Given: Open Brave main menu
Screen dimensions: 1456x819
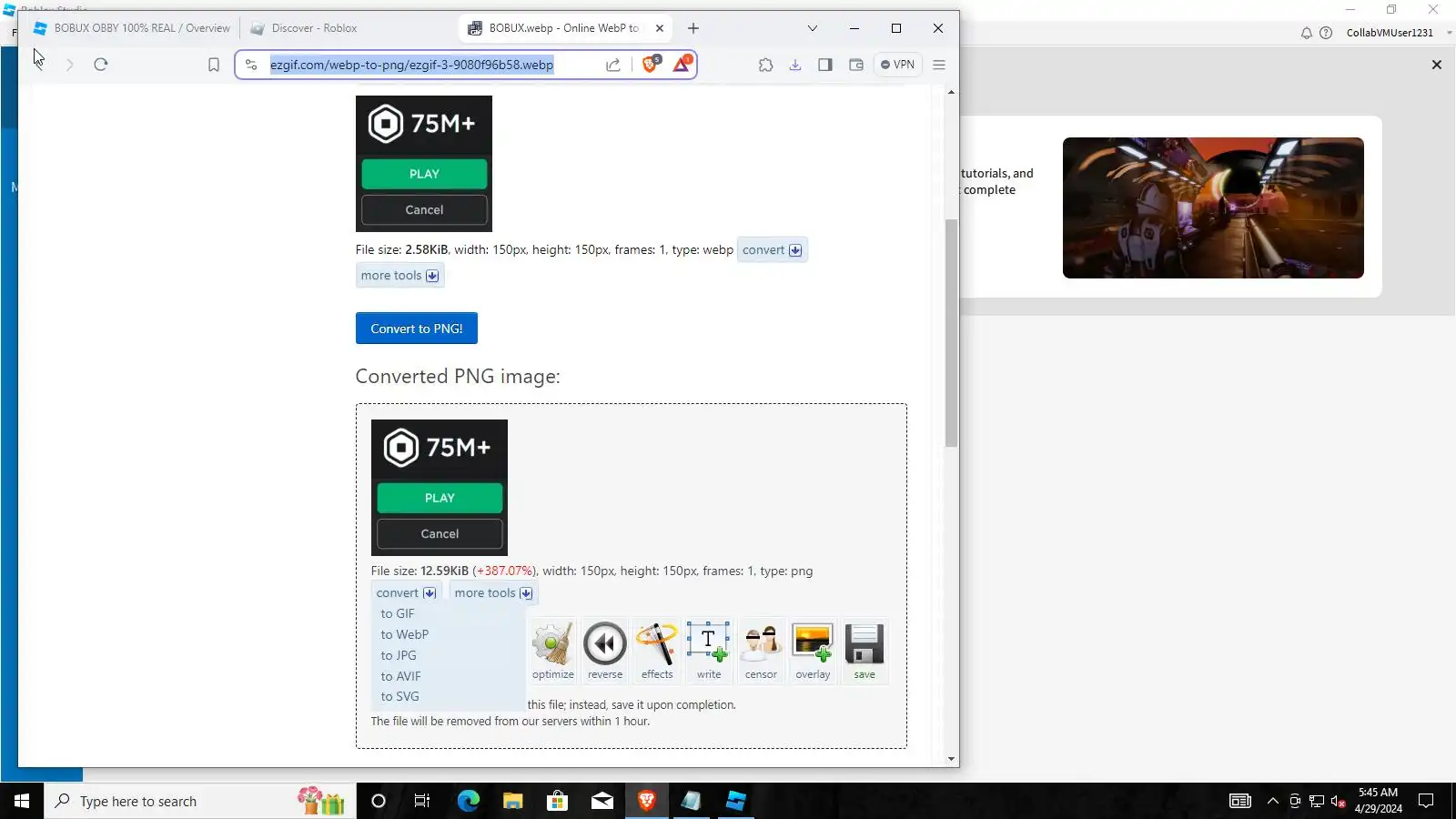Looking at the screenshot, I should click(939, 65).
